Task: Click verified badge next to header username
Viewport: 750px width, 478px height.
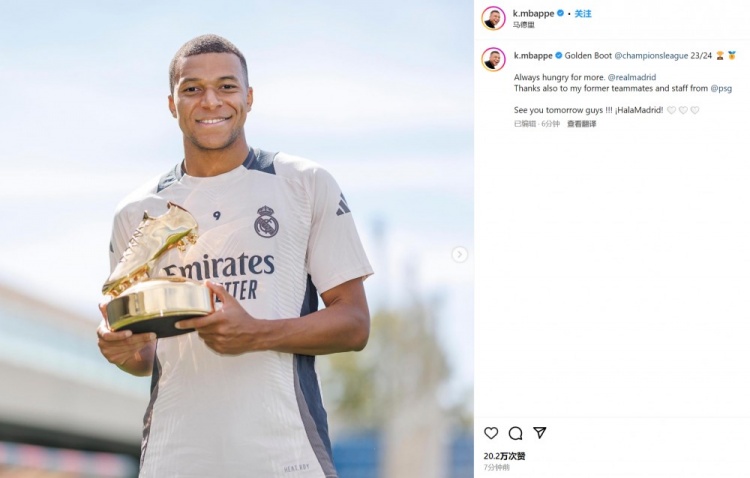Action: pyautogui.click(x=560, y=13)
